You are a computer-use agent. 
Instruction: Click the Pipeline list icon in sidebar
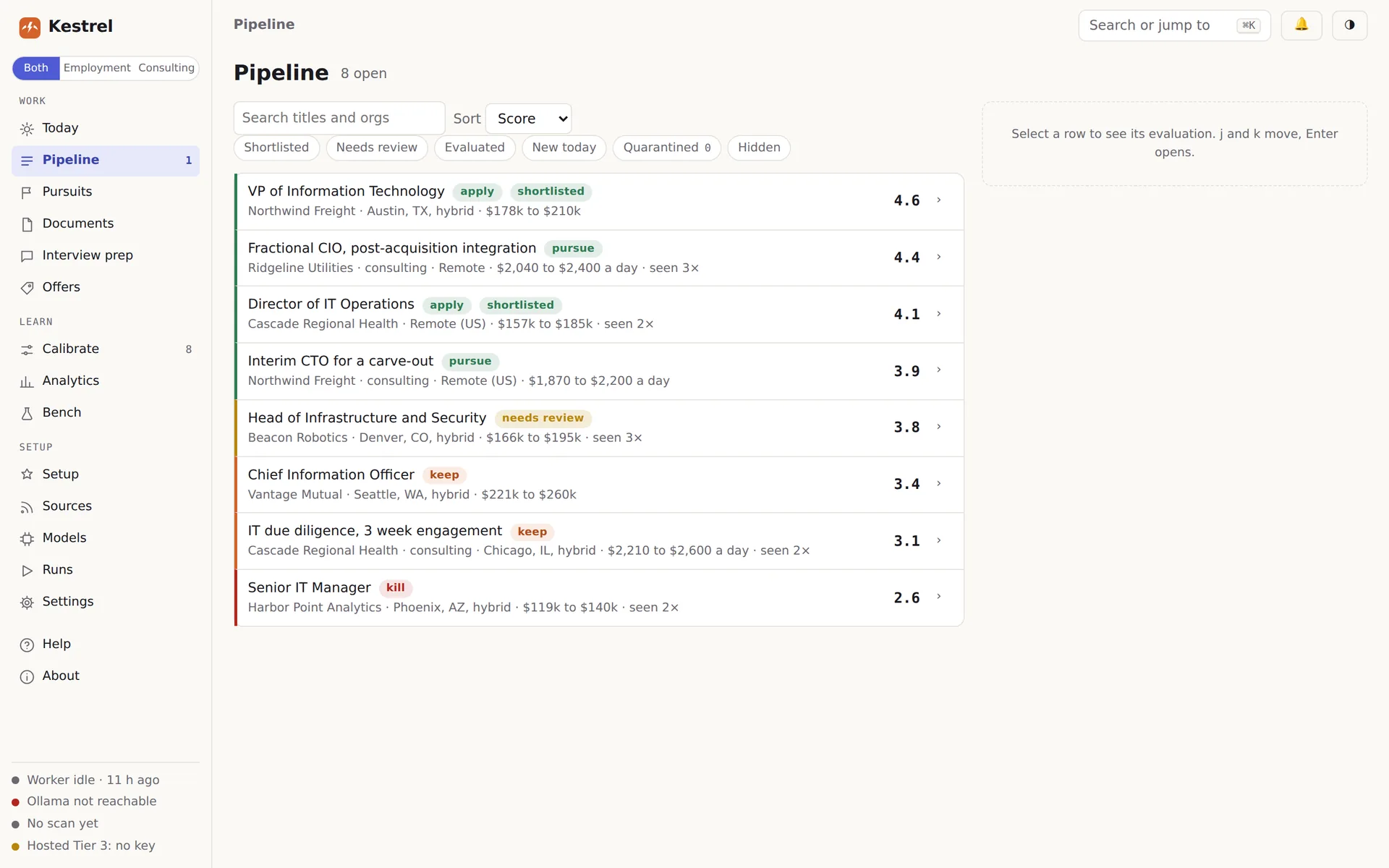(27, 161)
